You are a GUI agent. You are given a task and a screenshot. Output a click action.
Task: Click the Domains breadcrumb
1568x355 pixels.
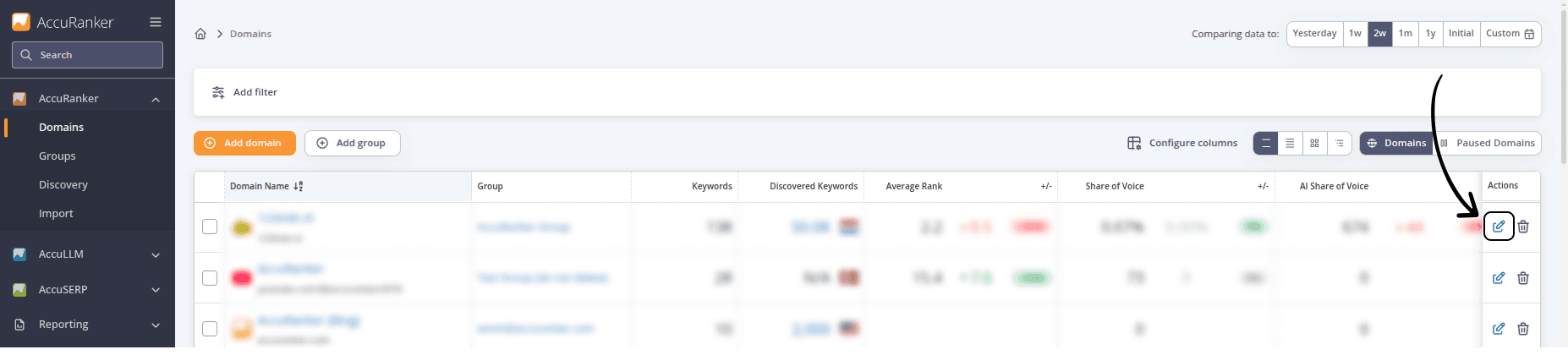click(x=250, y=34)
